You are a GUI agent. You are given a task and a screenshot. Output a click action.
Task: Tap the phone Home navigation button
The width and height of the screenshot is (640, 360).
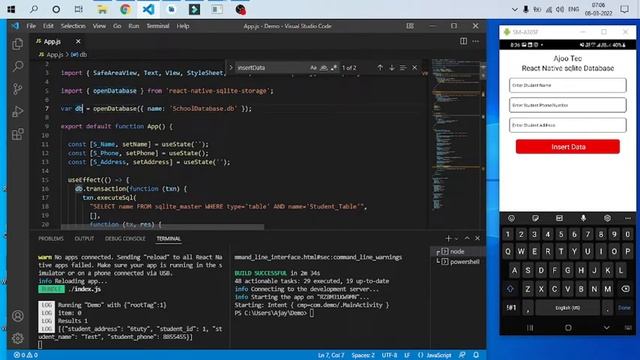coord(568,327)
